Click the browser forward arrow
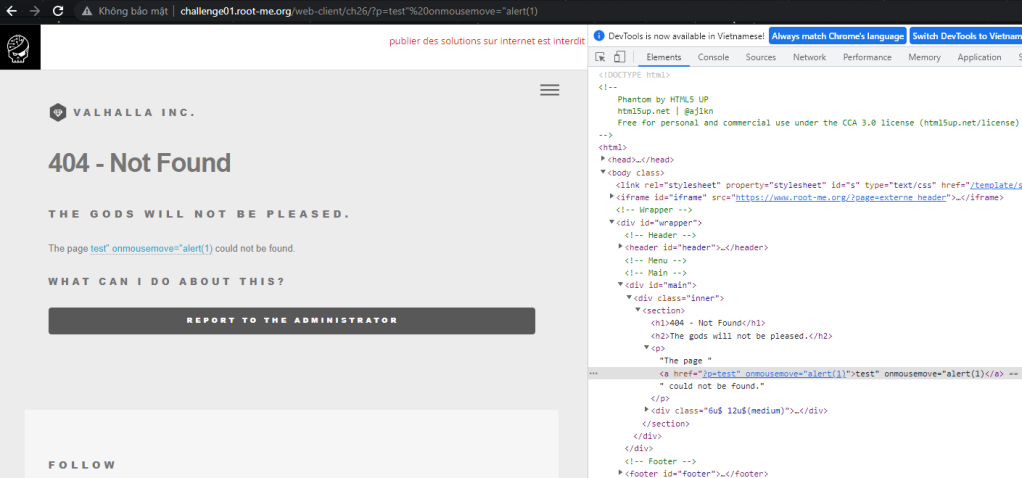The height and width of the screenshot is (478, 1022). point(33,11)
